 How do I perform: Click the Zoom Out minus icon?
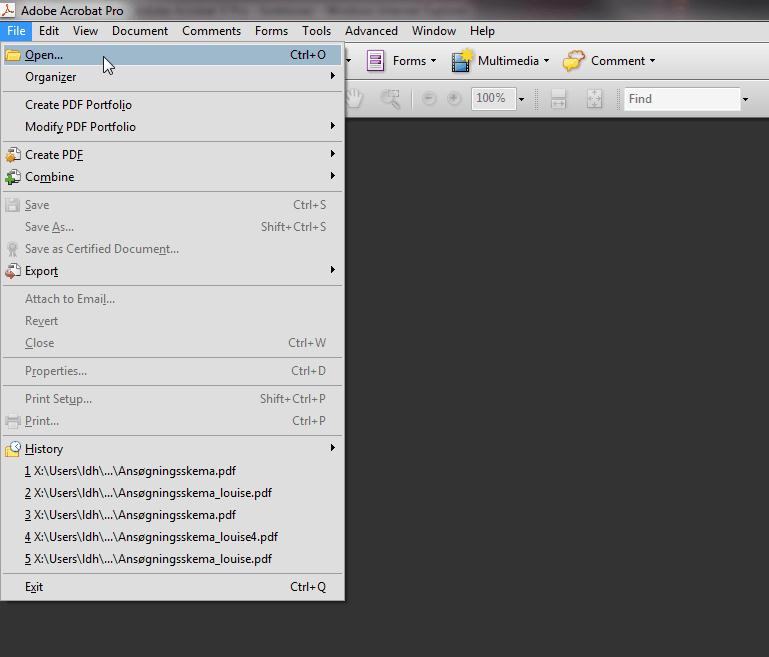point(429,99)
